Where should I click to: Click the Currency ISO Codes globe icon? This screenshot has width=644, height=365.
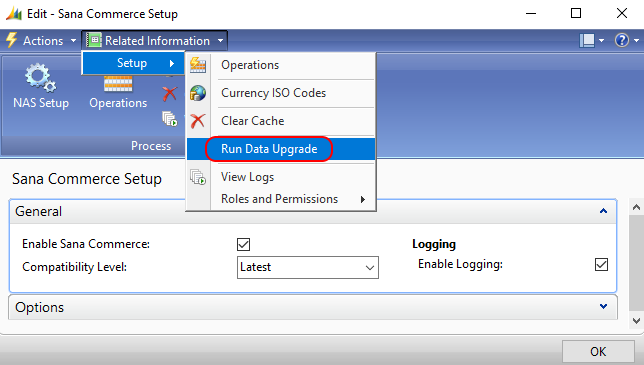198,93
